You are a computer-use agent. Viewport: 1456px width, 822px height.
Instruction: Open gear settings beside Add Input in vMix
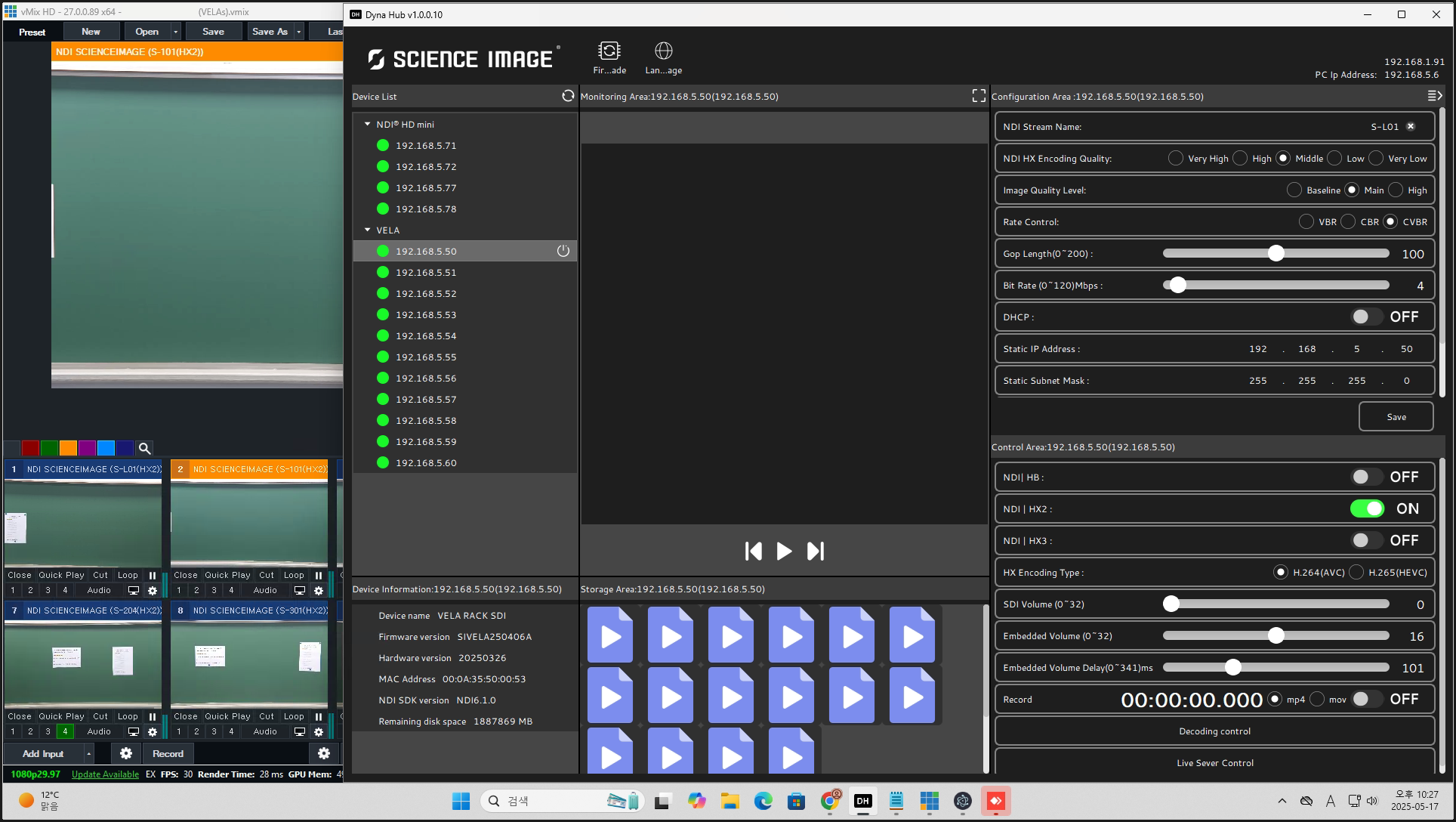pos(126,753)
